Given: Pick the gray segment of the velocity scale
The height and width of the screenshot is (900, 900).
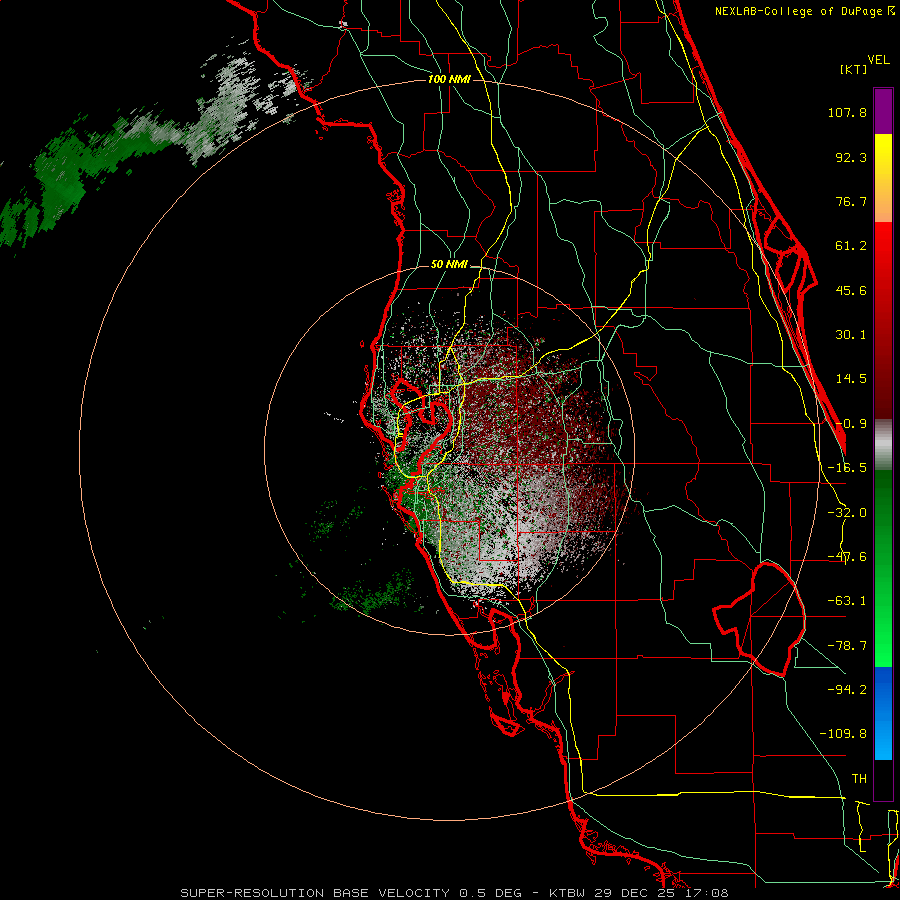Looking at the screenshot, I should coord(883,445).
